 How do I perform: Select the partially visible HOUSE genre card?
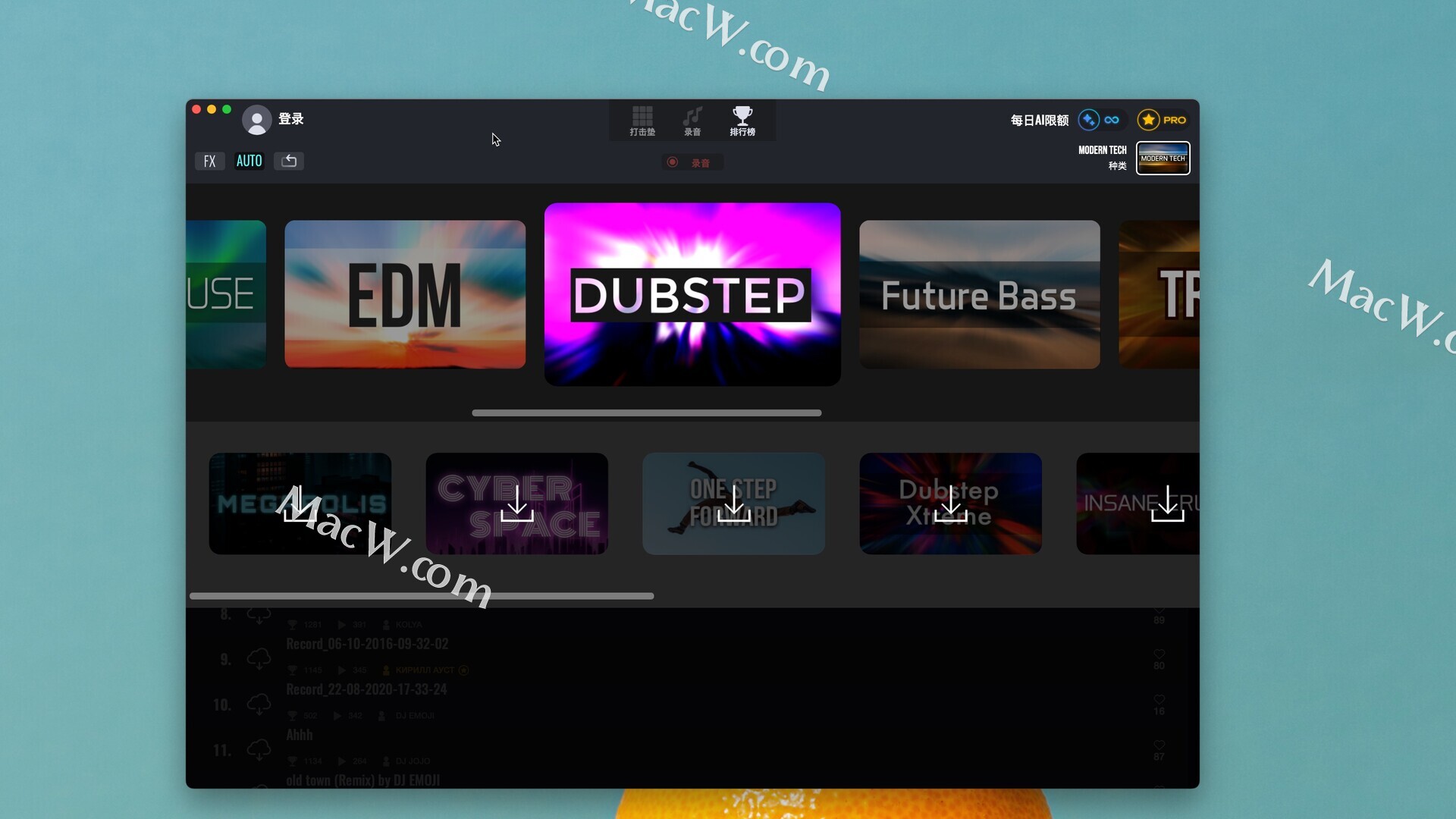coord(226,294)
